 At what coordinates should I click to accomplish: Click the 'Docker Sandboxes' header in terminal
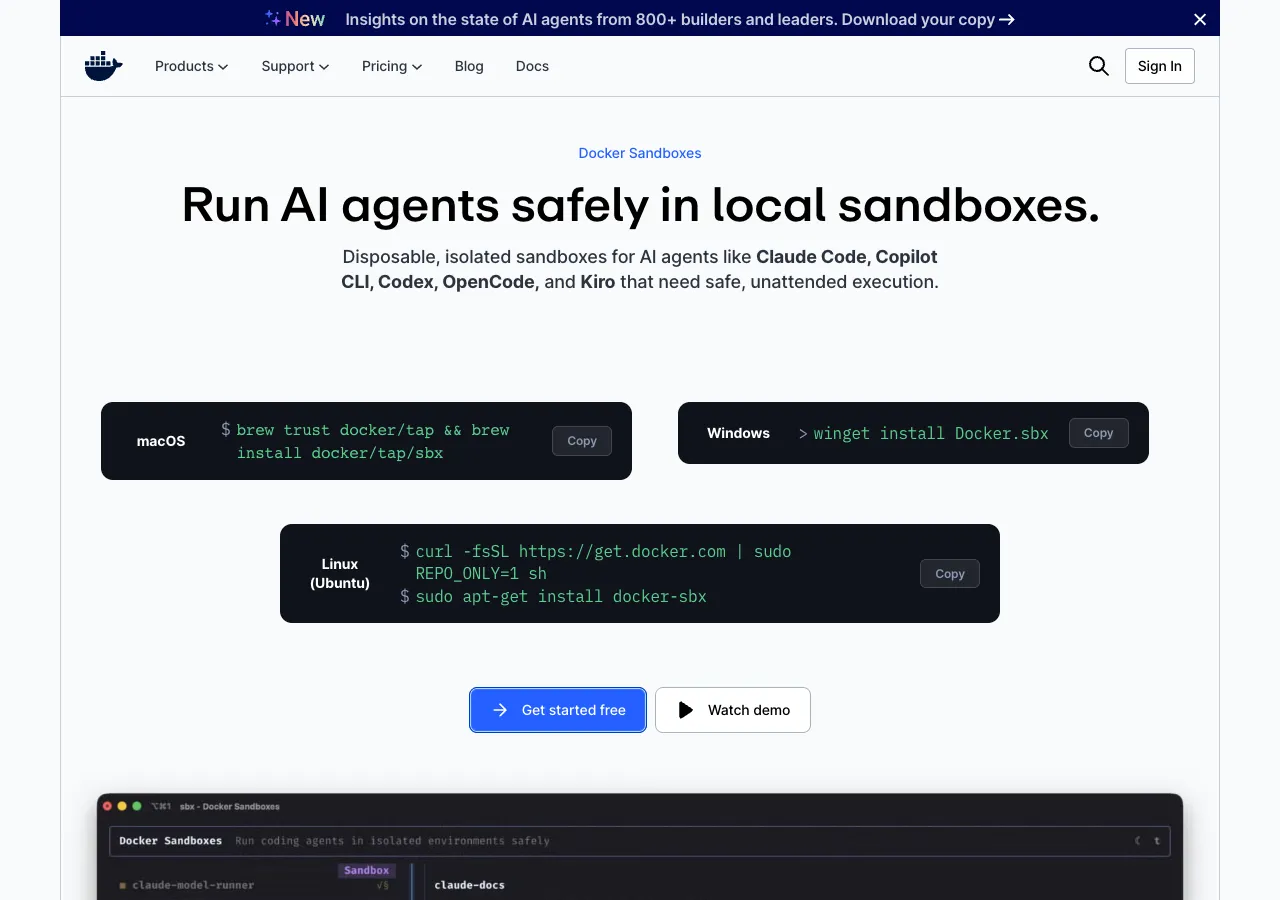click(x=170, y=841)
